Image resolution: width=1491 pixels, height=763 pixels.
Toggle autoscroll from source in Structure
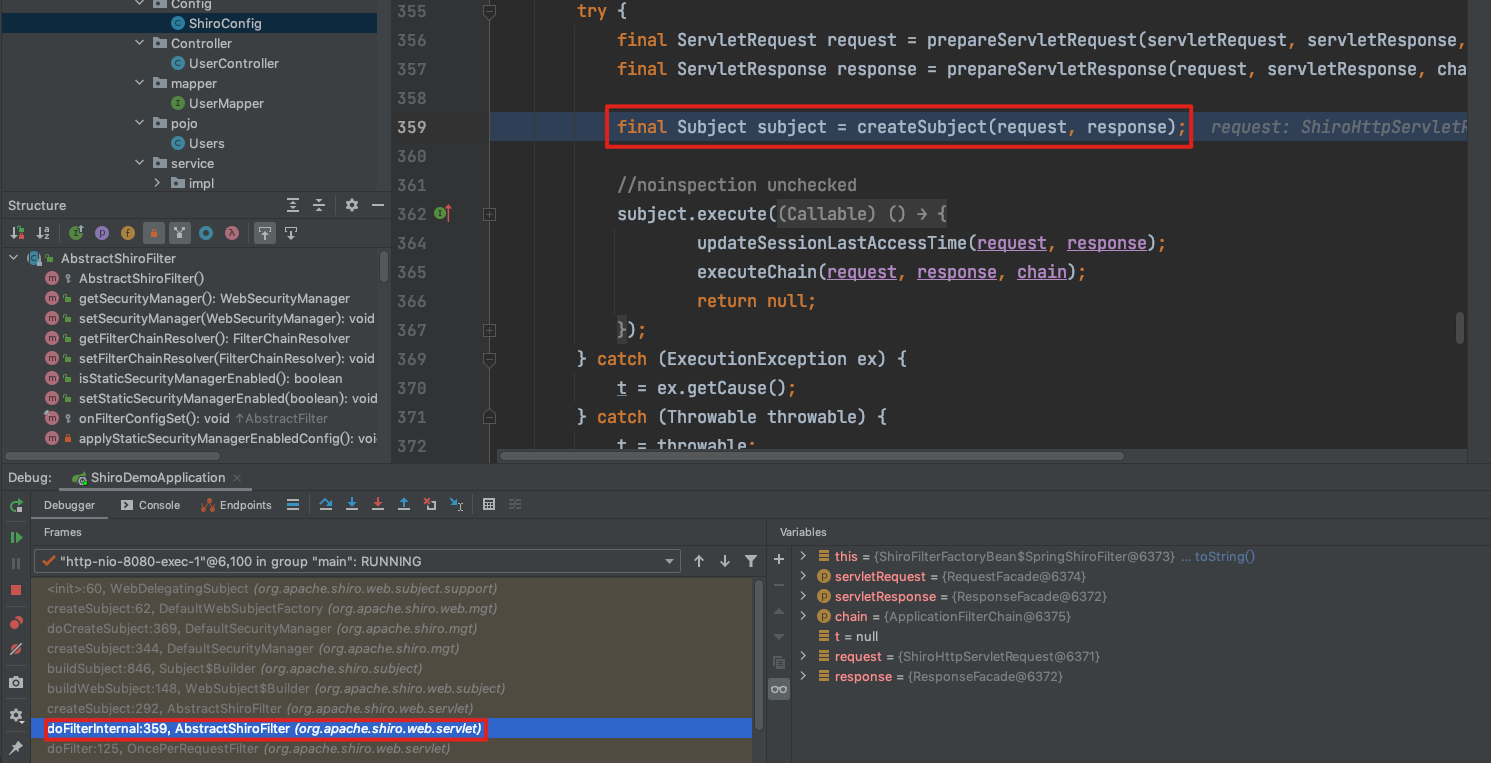(x=291, y=233)
